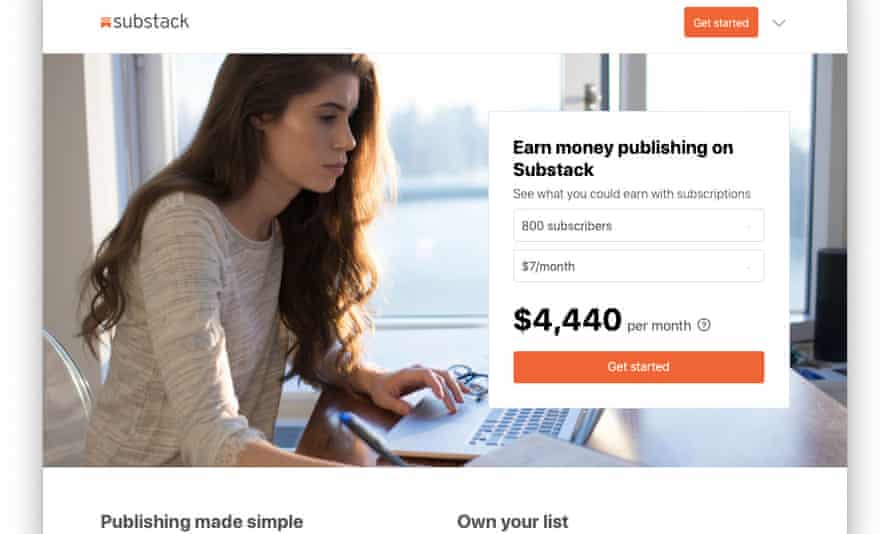Click the per month label text
This screenshot has height=534, width=890.
coord(659,326)
